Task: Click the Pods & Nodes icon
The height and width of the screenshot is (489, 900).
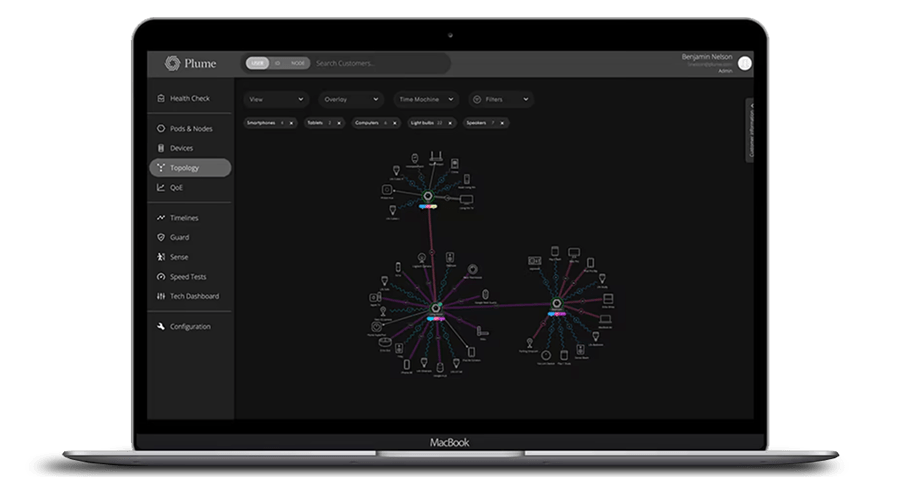Action: click(161, 129)
